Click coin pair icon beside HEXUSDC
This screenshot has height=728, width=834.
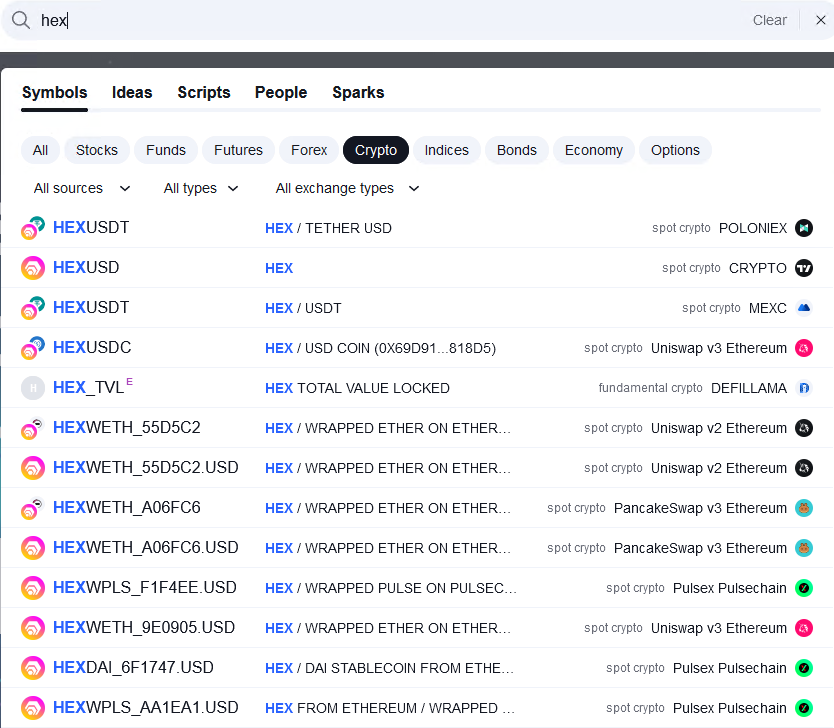[33, 348]
